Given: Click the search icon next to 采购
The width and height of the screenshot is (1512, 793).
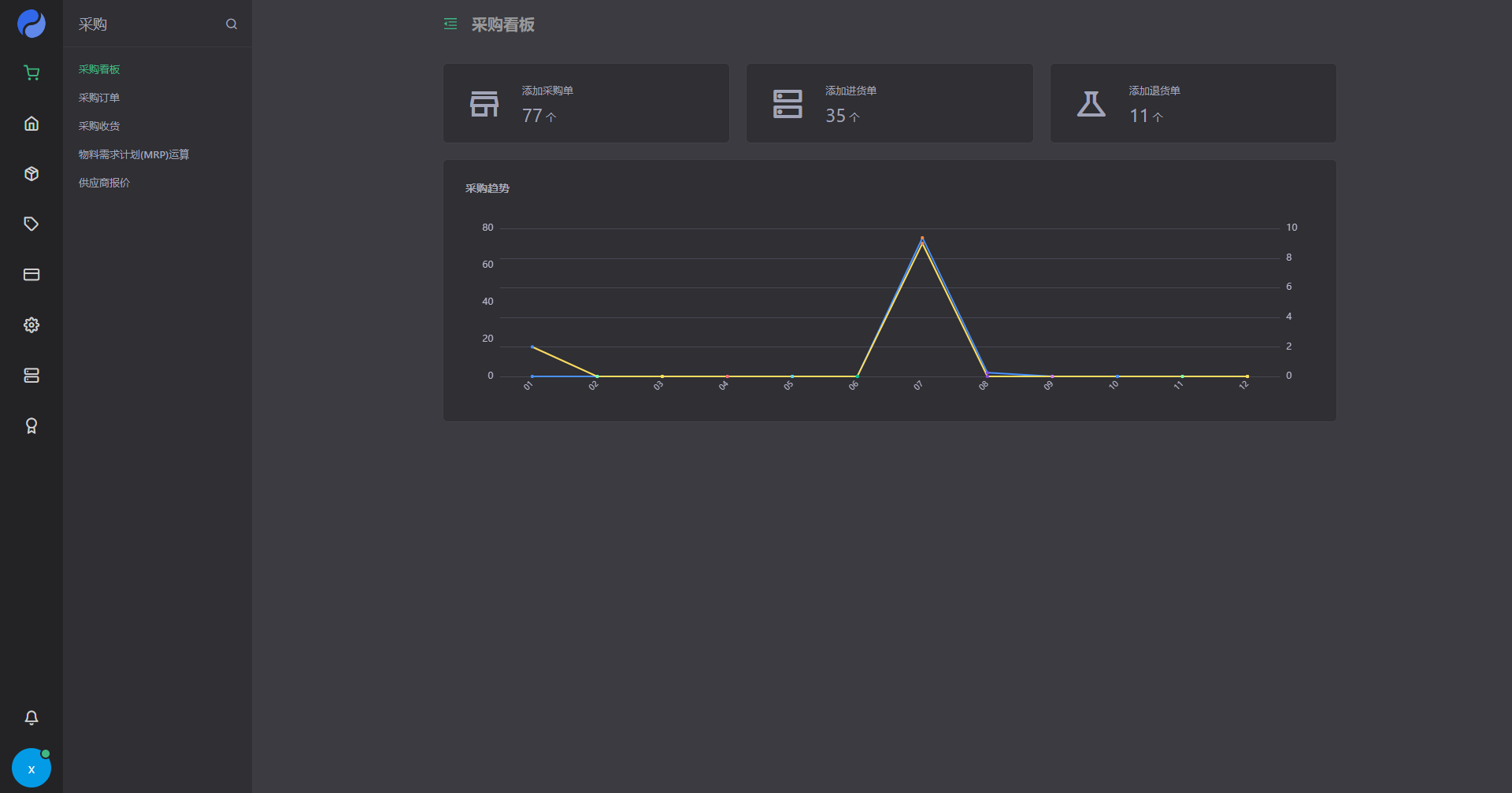Looking at the screenshot, I should point(232,24).
